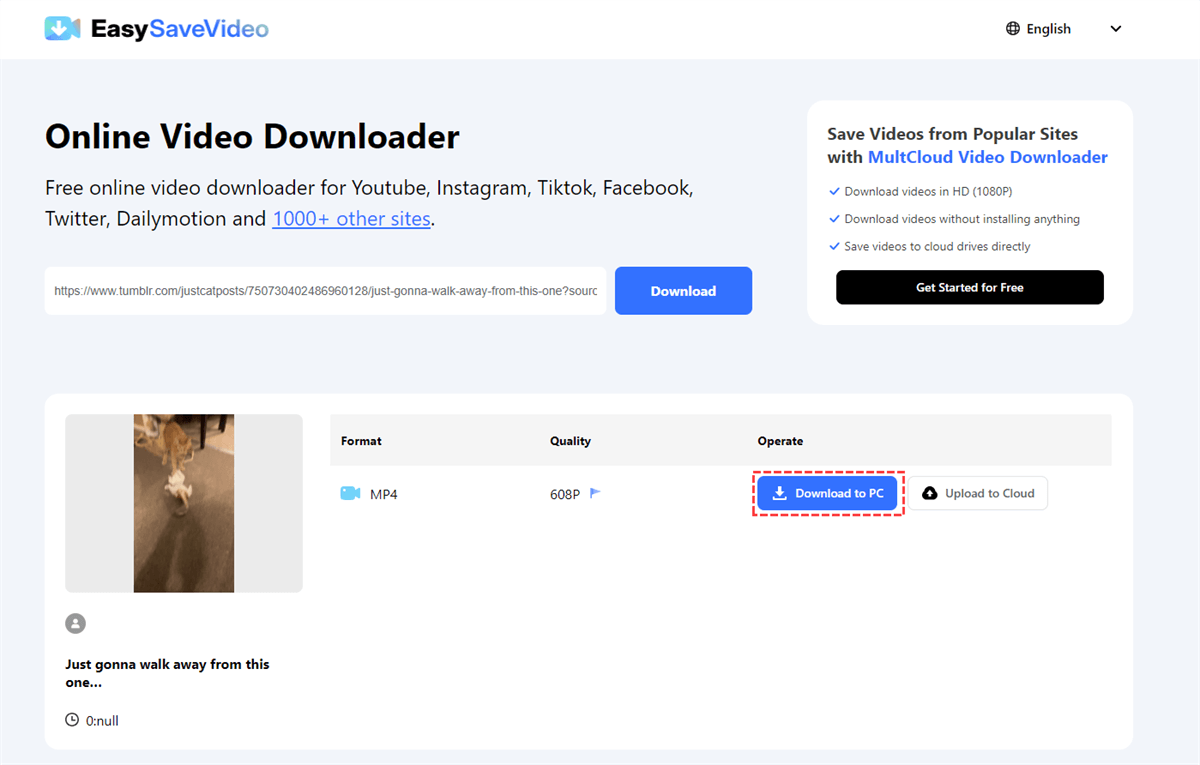This screenshot has width=1200, height=765.
Task: Click the "Format" column header
Action: pos(361,441)
